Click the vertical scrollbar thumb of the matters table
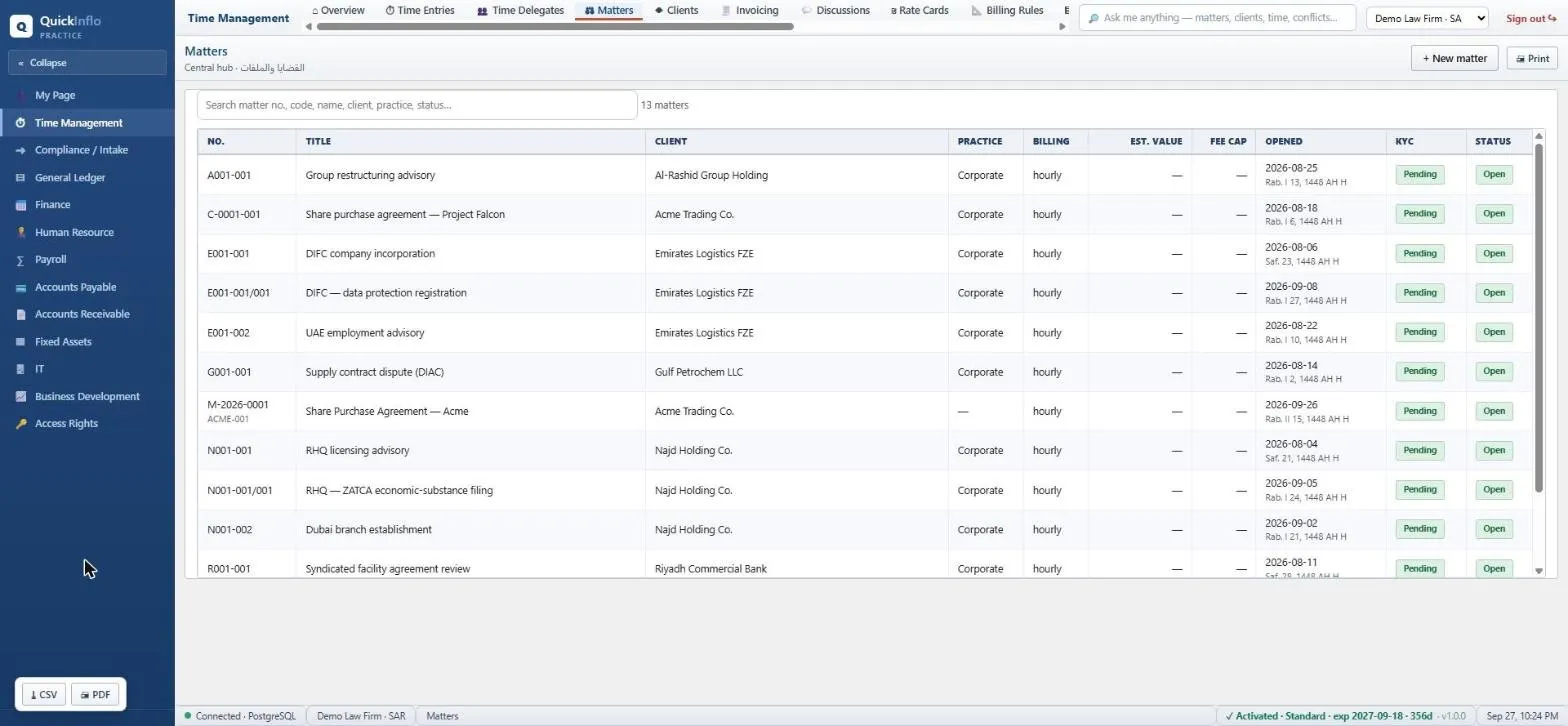Image resolution: width=1568 pixels, height=726 pixels. point(1539,318)
